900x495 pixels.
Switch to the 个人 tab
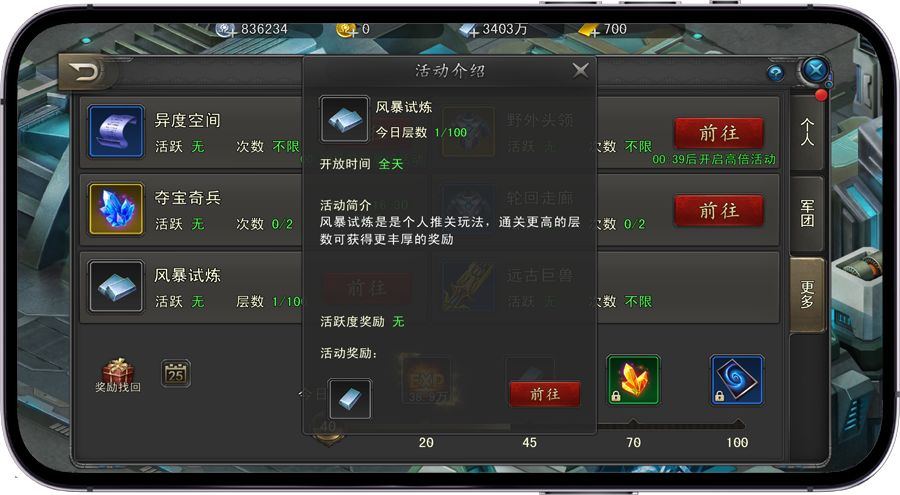[x=807, y=133]
